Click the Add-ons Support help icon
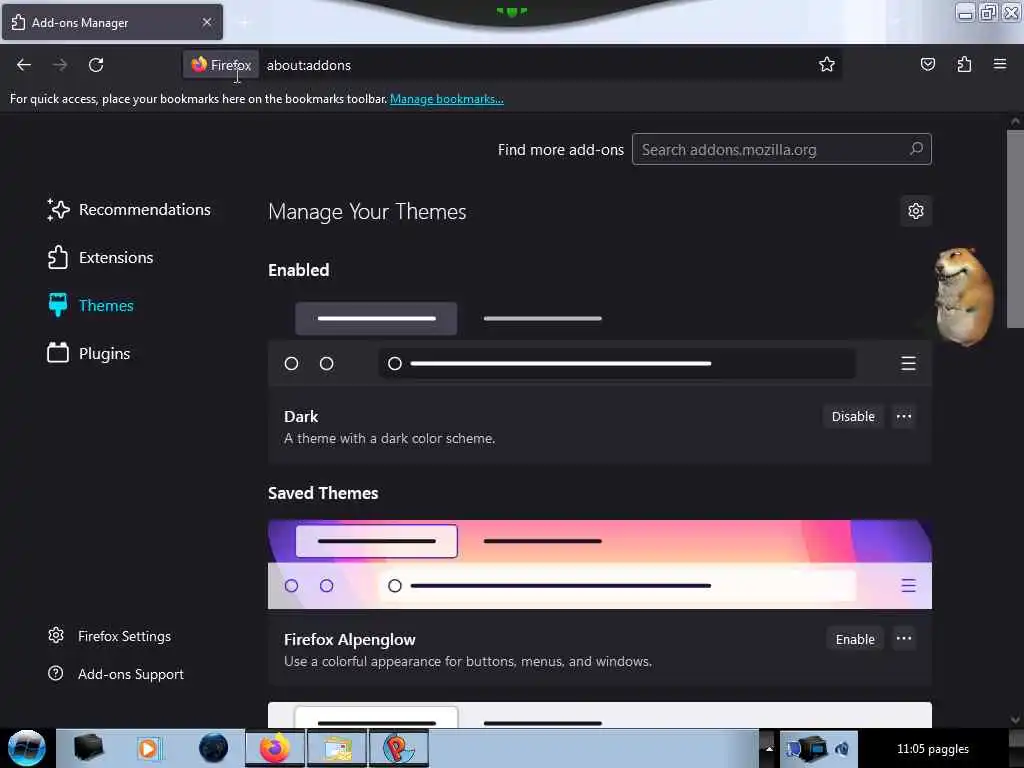The image size is (1024, 768). point(56,673)
